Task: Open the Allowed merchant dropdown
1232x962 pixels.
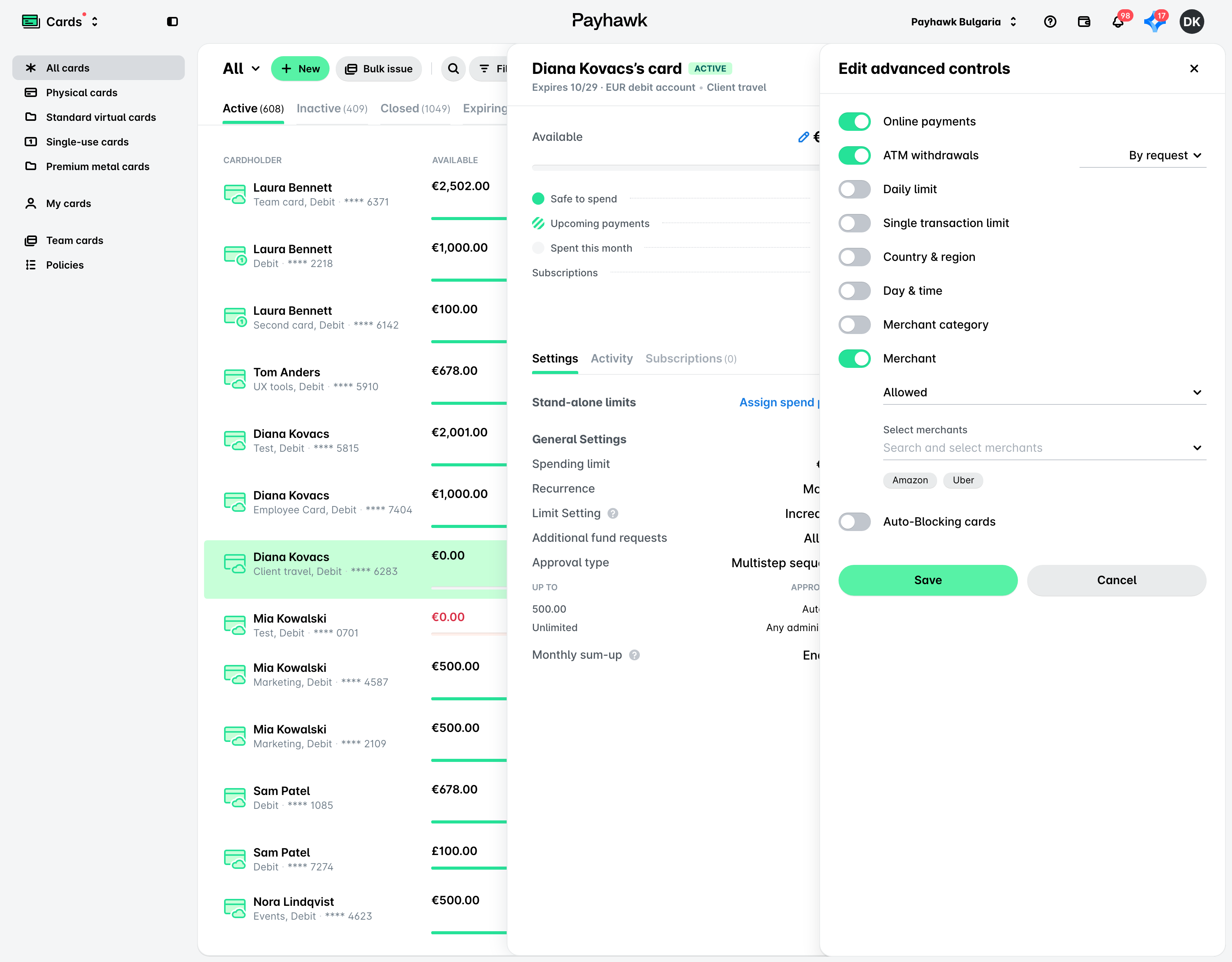Action: click(x=1045, y=392)
